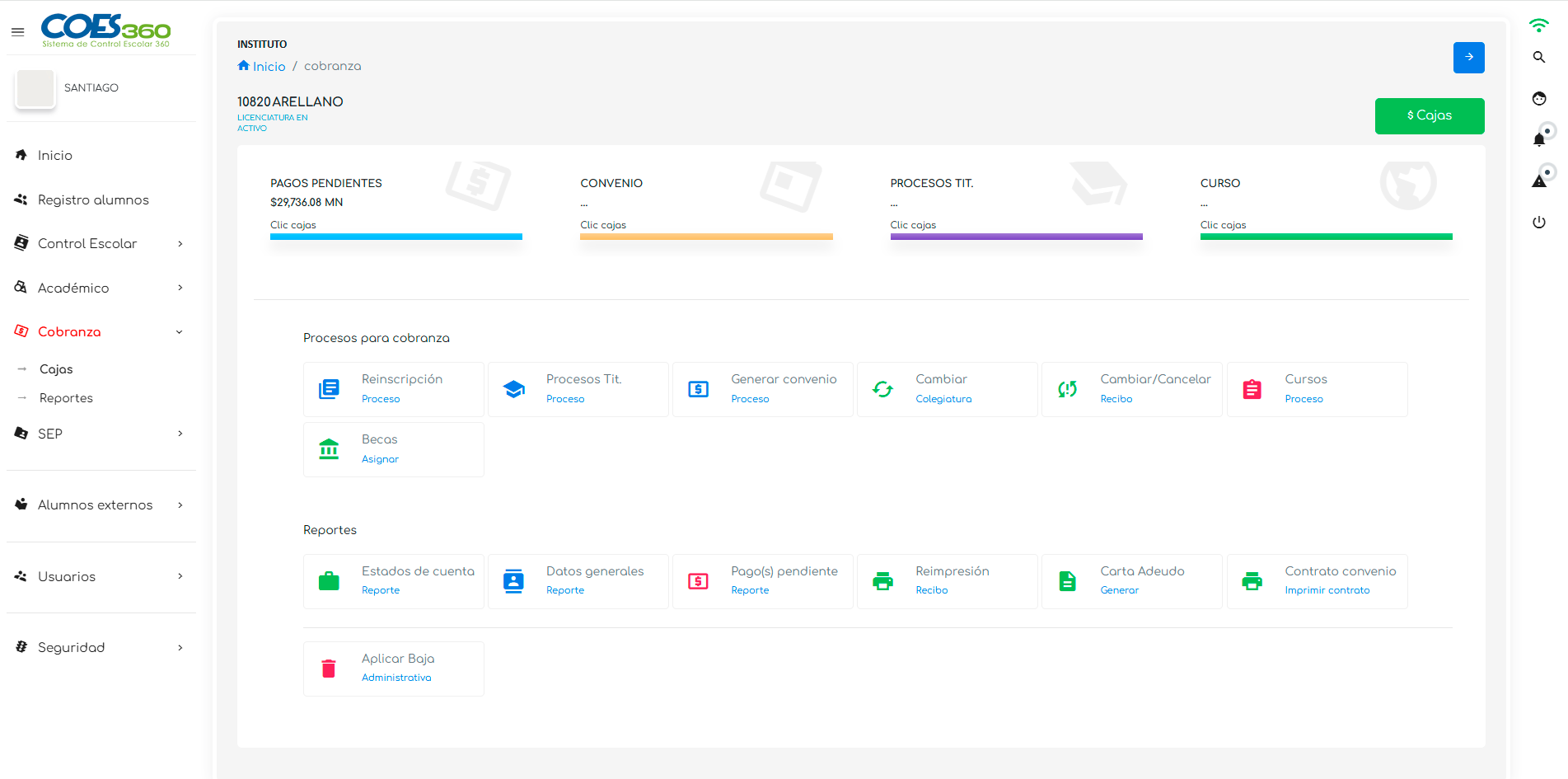Go to Inicio breadcrumb link
The height and width of the screenshot is (779, 1568).
tap(268, 67)
